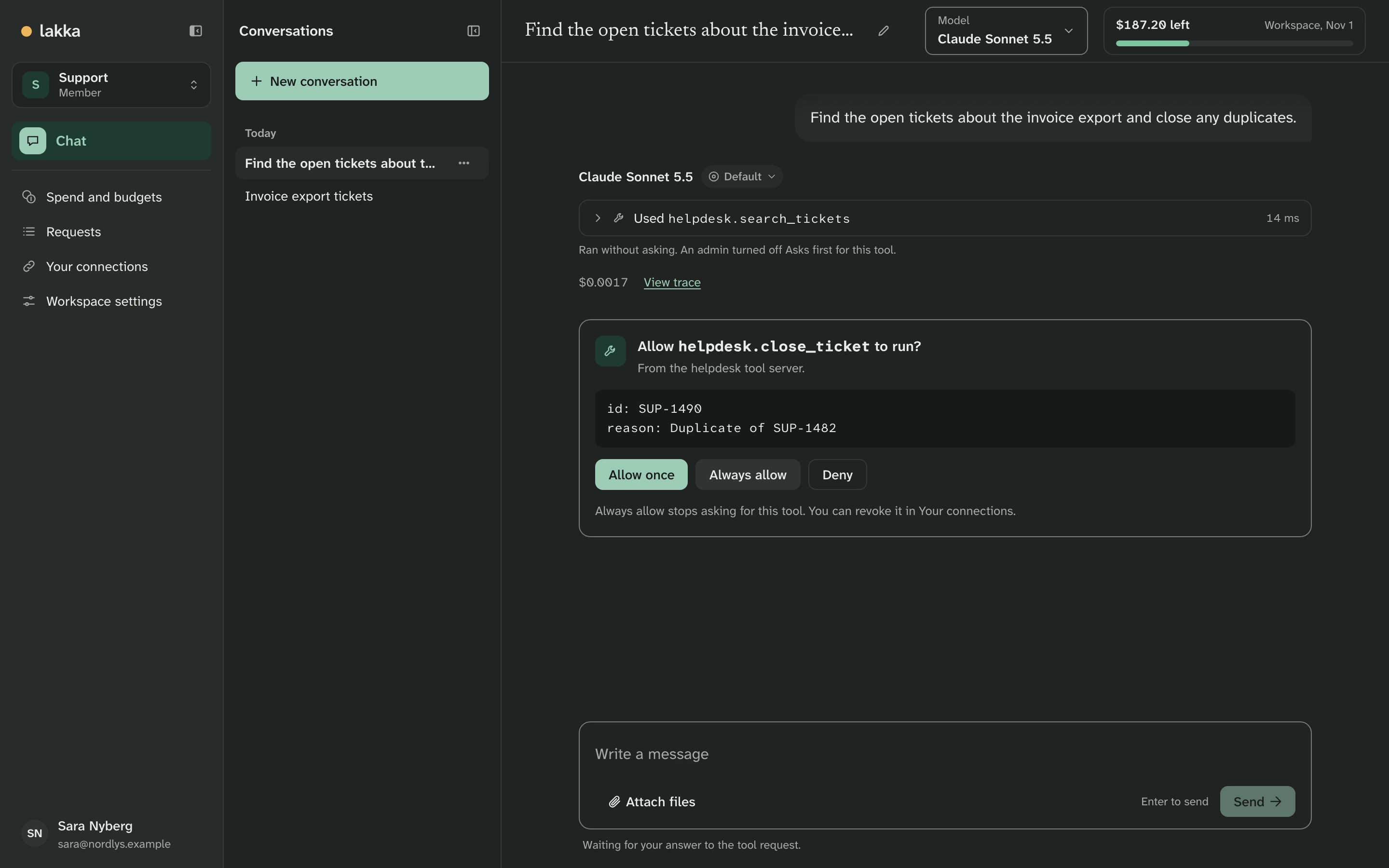This screenshot has width=1389, height=868.
Task: Click the $187.20 left budget text
Action: tap(1152, 25)
